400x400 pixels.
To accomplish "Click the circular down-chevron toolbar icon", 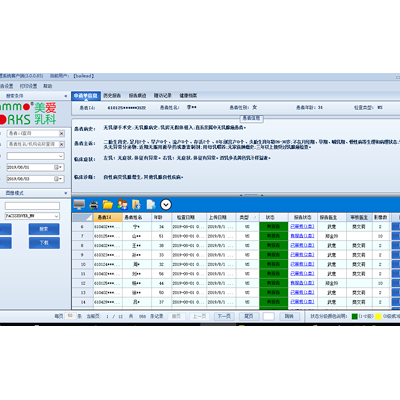I will (166, 204).
